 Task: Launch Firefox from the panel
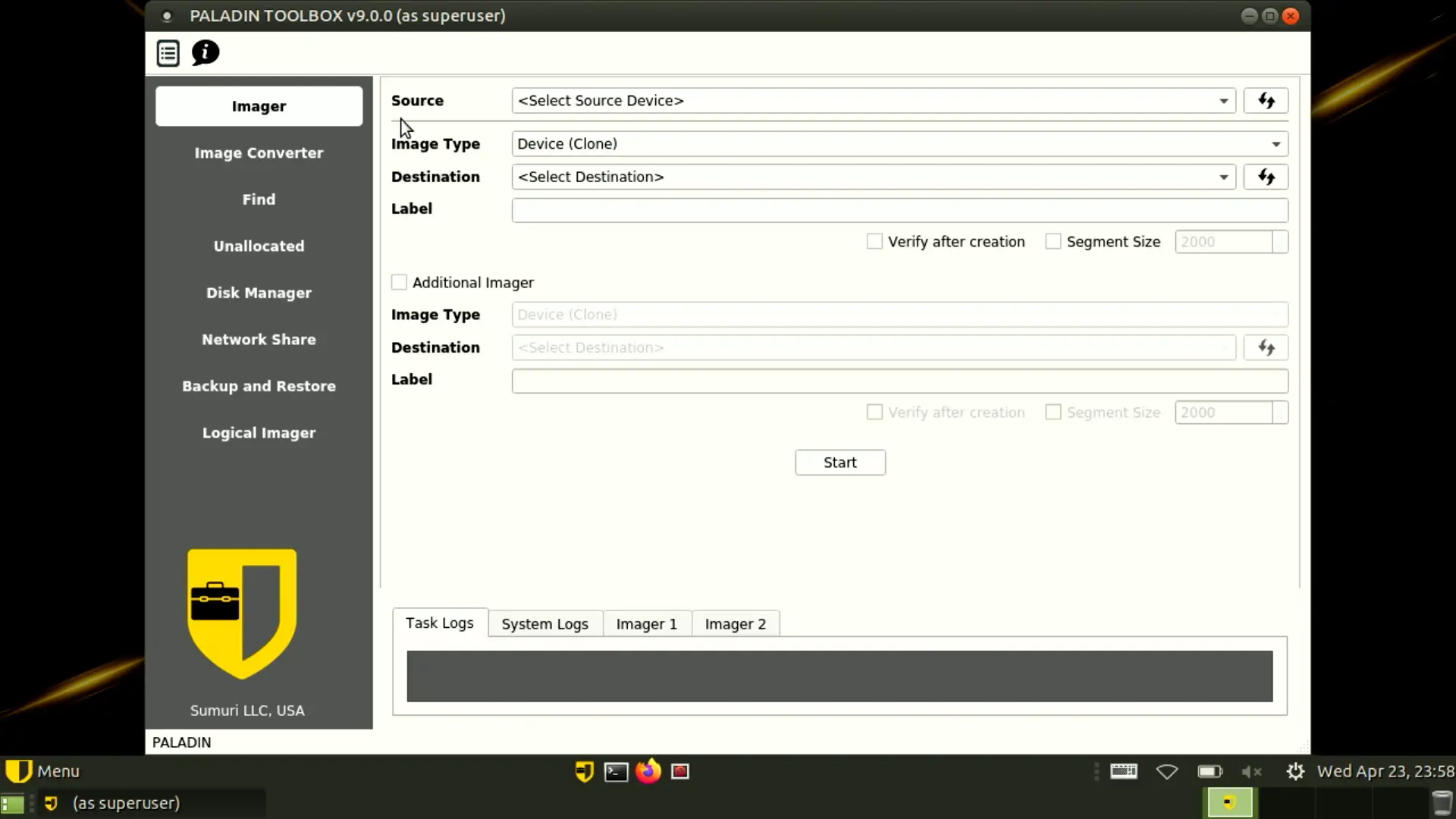tap(648, 771)
